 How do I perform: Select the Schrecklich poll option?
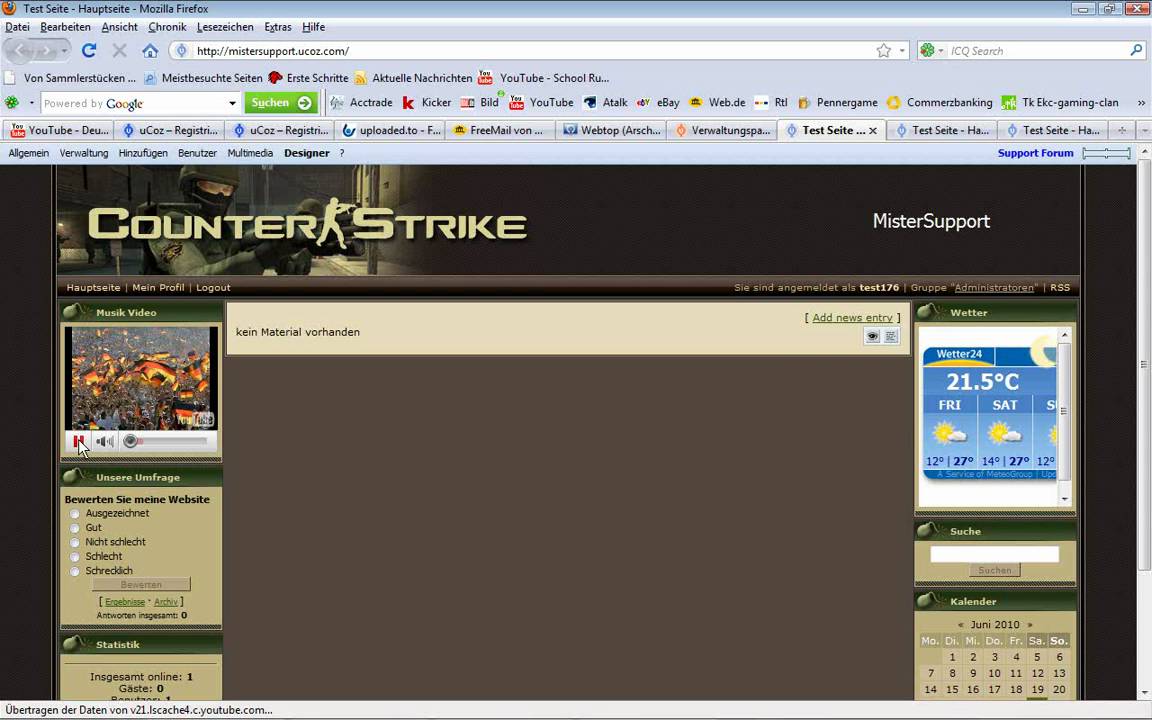click(74, 571)
